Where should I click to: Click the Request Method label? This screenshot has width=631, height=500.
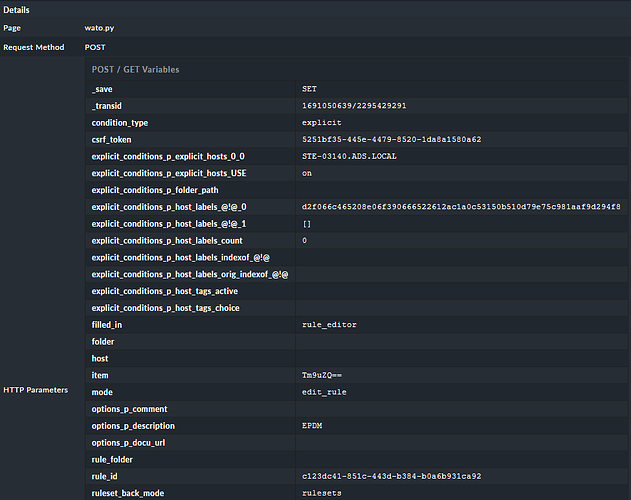[x=33, y=47]
